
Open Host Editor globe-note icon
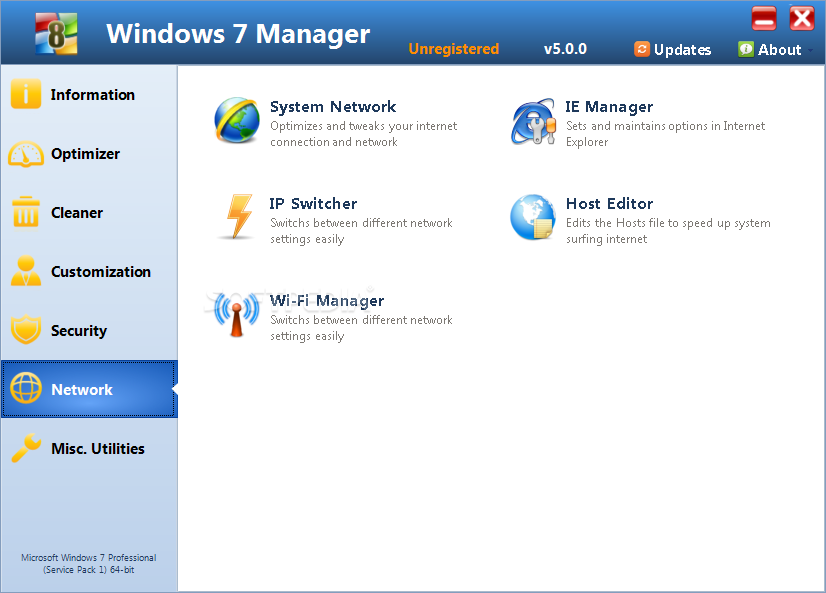[533, 217]
